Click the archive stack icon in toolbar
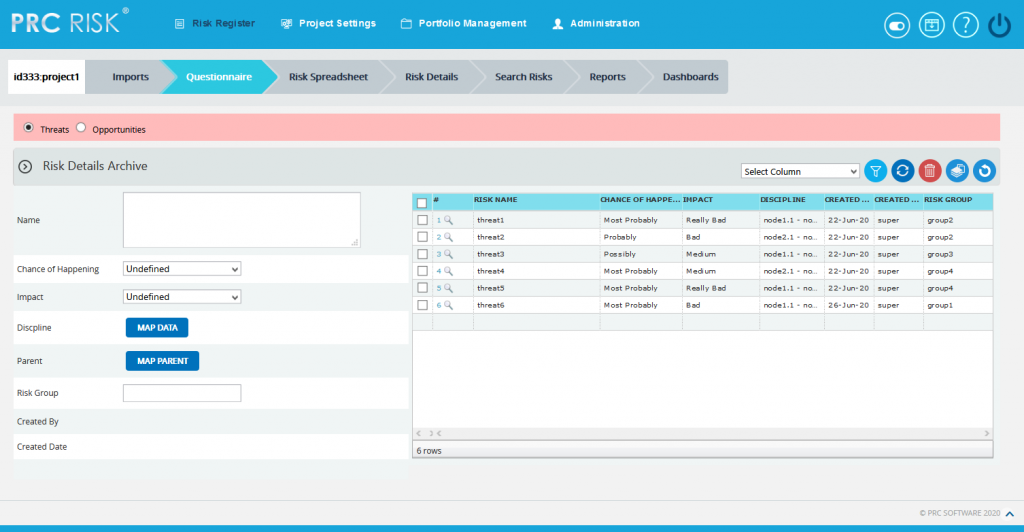Viewport: 1024px width, 532px height. click(x=957, y=171)
